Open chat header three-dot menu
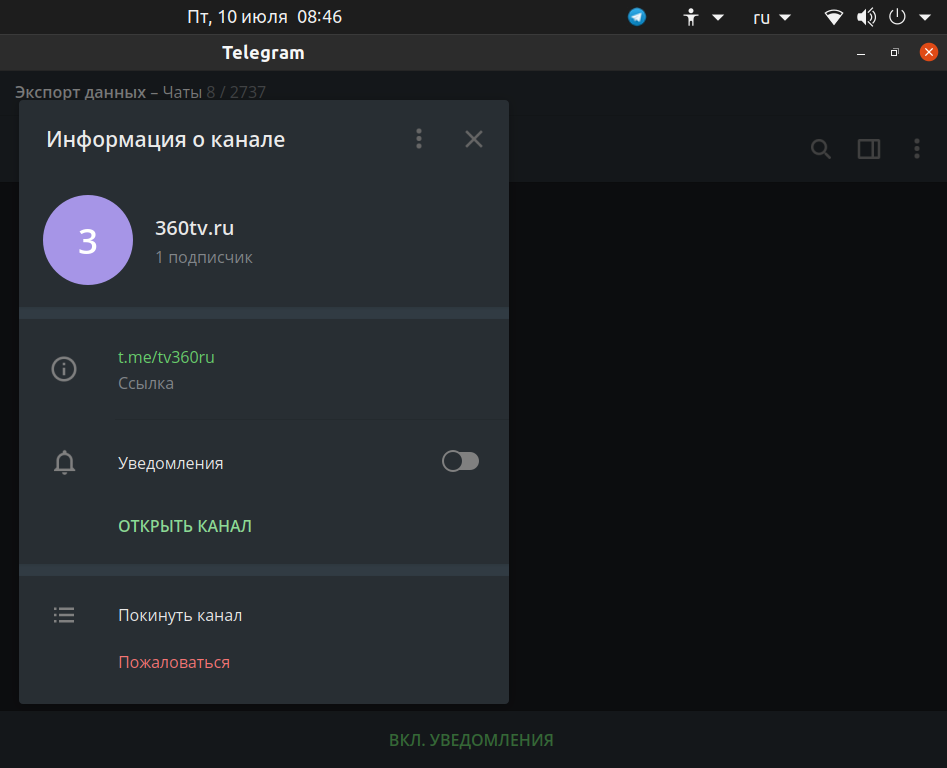Screen dimensions: 947x768 coord(917,149)
